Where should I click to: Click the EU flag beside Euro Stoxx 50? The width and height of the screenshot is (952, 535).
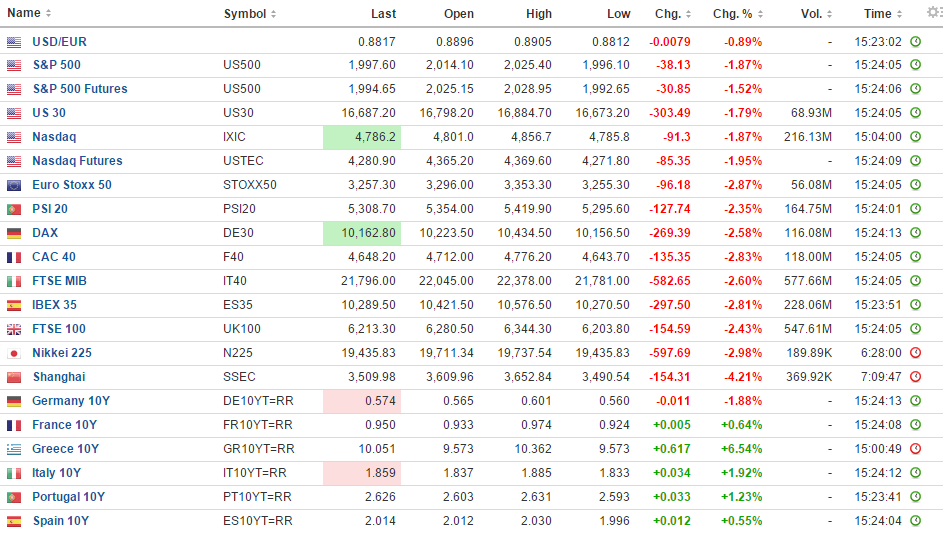pos(14,185)
